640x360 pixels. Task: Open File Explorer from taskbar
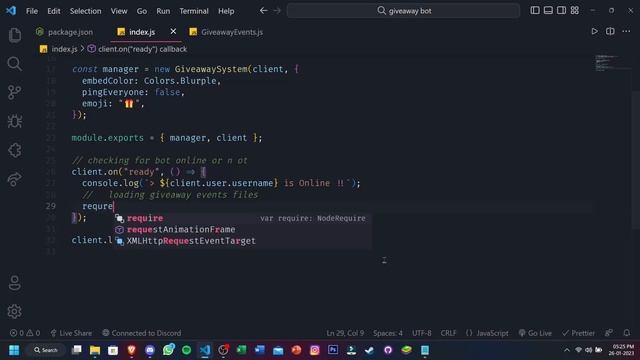(x=95, y=350)
